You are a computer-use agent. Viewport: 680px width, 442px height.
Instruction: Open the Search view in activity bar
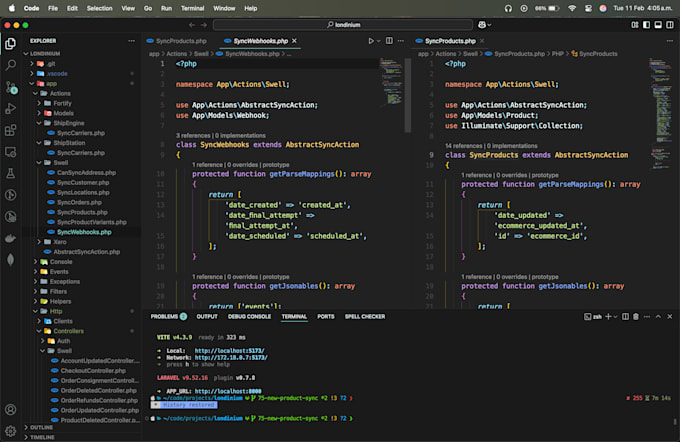(x=10, y=65)
